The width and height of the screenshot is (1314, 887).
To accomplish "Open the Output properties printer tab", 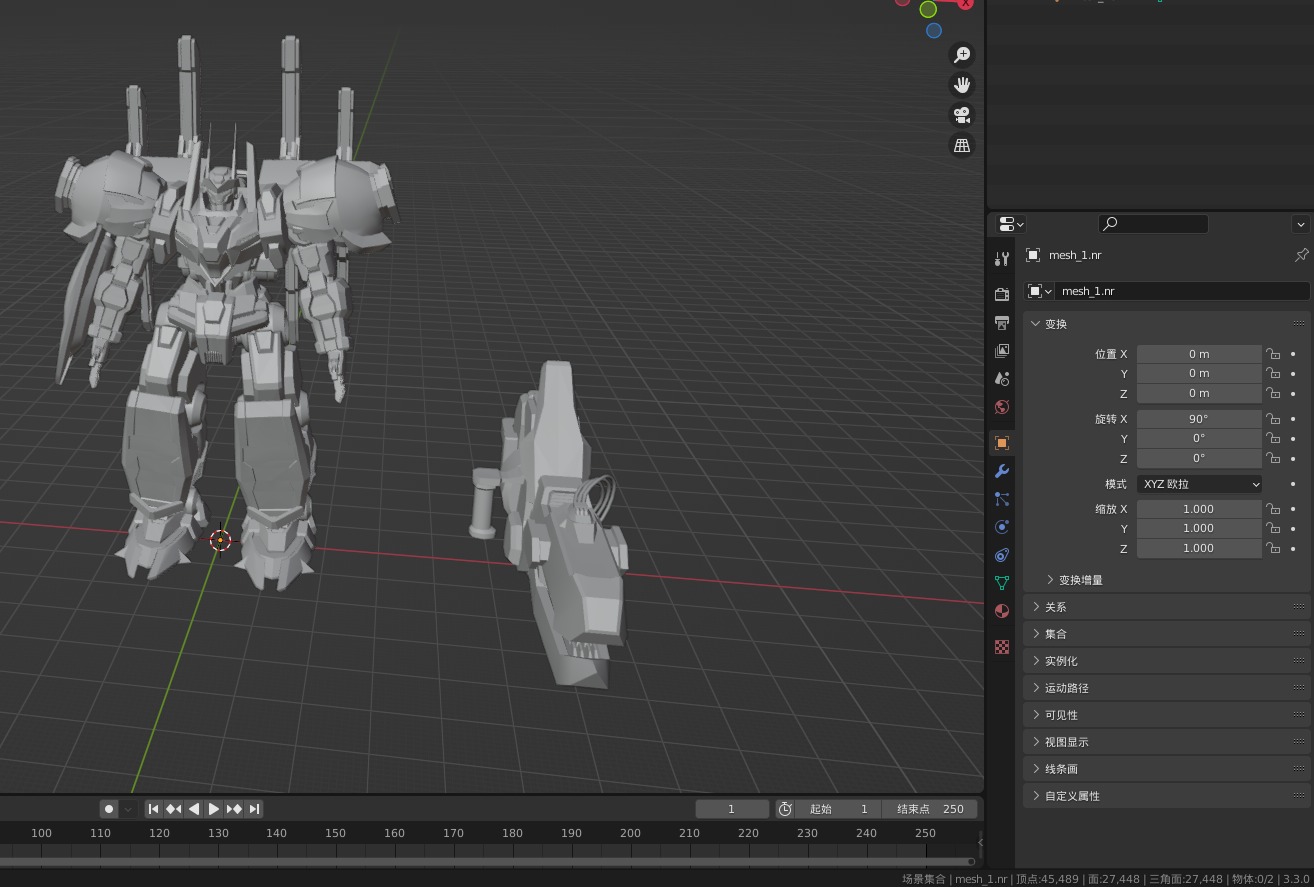I will pyautogui.click(x=1002, y=323).
